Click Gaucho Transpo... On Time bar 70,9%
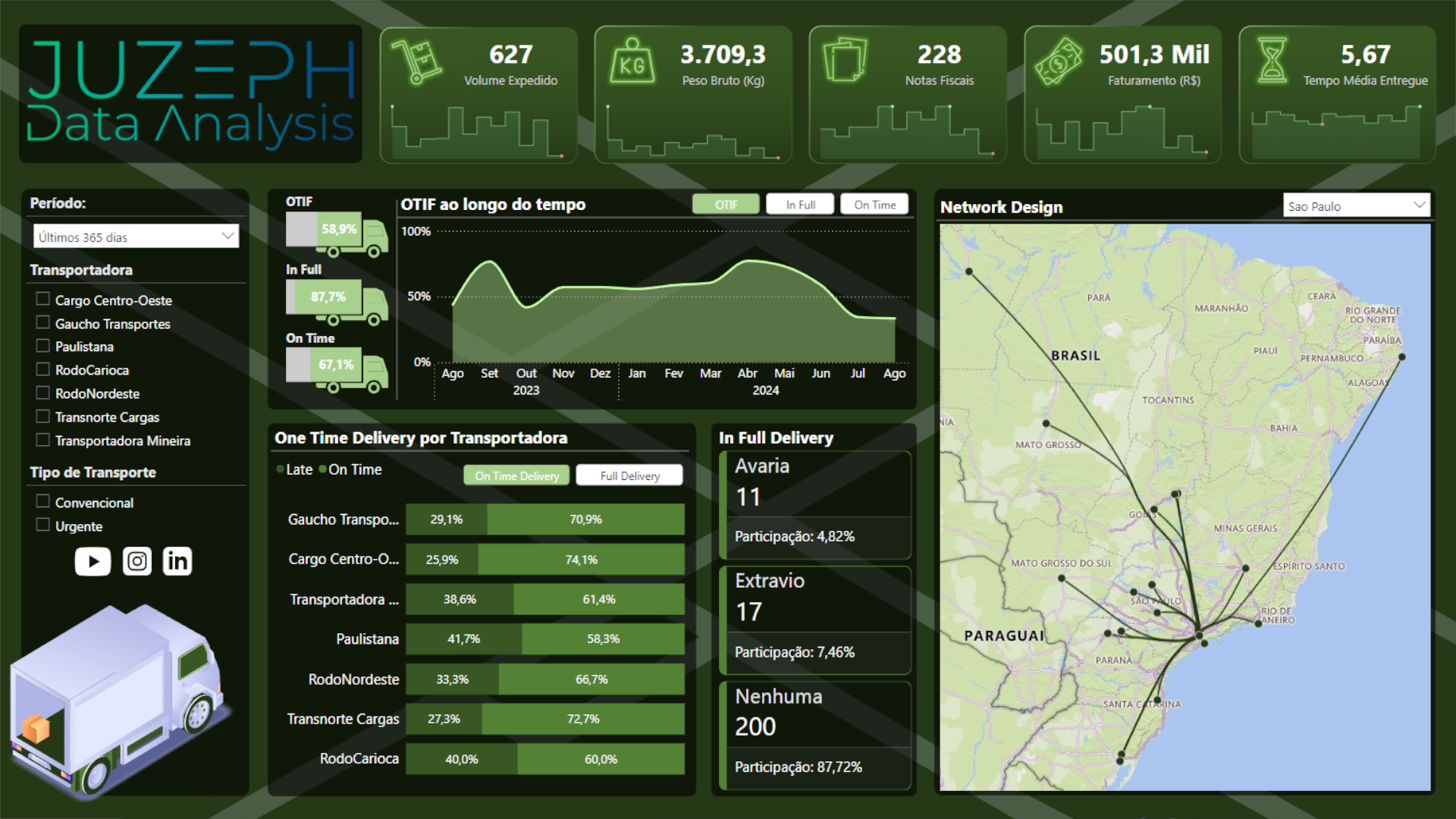The height and width of the screenshot is (819, 1456). coord(585,519)
